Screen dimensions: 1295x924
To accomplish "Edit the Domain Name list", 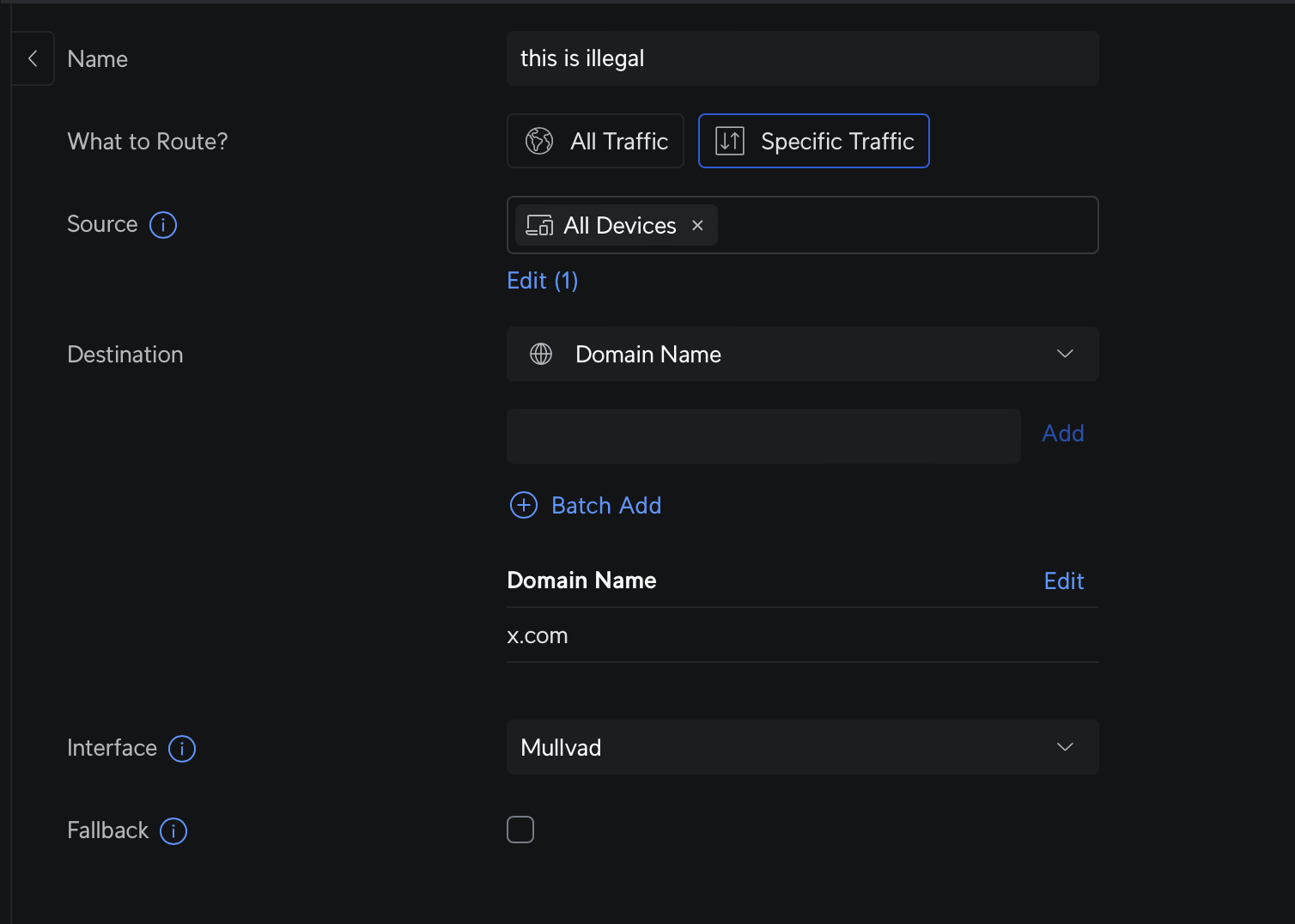I will point(1063,581).
